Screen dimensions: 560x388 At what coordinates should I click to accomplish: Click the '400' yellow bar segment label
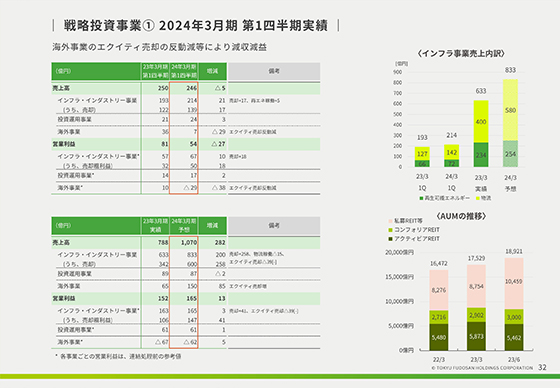click(x=481, y=122)
